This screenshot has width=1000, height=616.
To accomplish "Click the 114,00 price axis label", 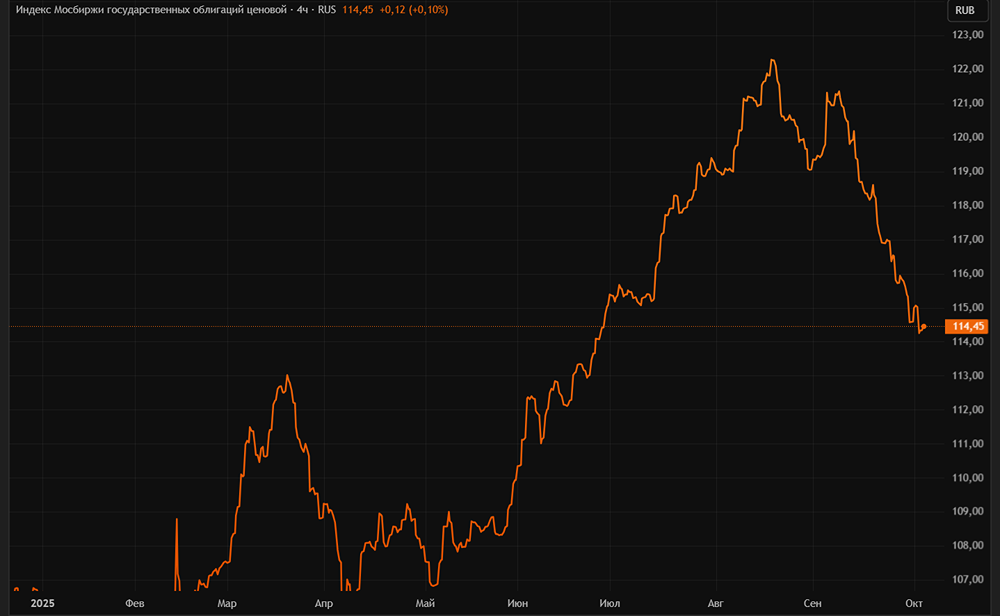I will point(967,341).
